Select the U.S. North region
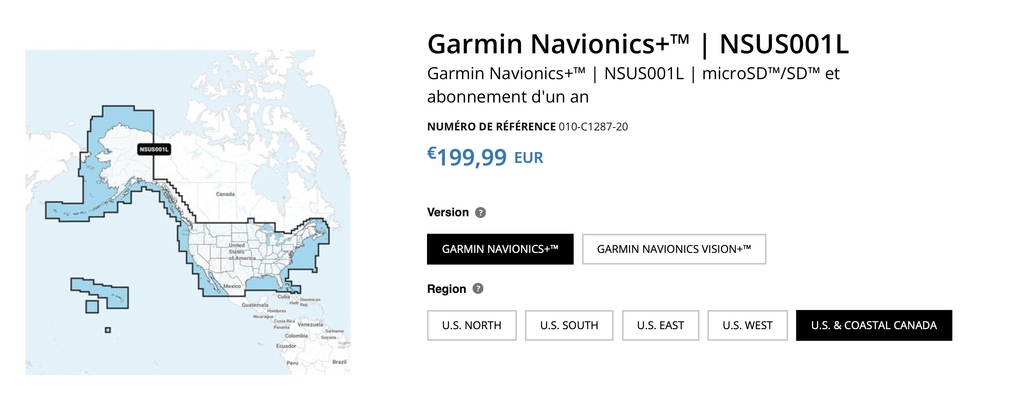The height and width of the screenshot is (410, 1024). [472, 325]
